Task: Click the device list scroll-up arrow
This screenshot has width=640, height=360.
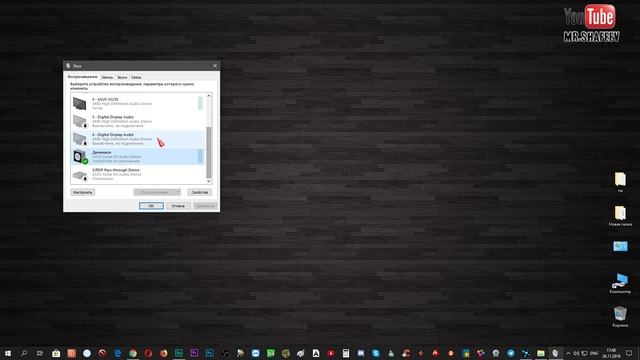Action: point(209,96)
